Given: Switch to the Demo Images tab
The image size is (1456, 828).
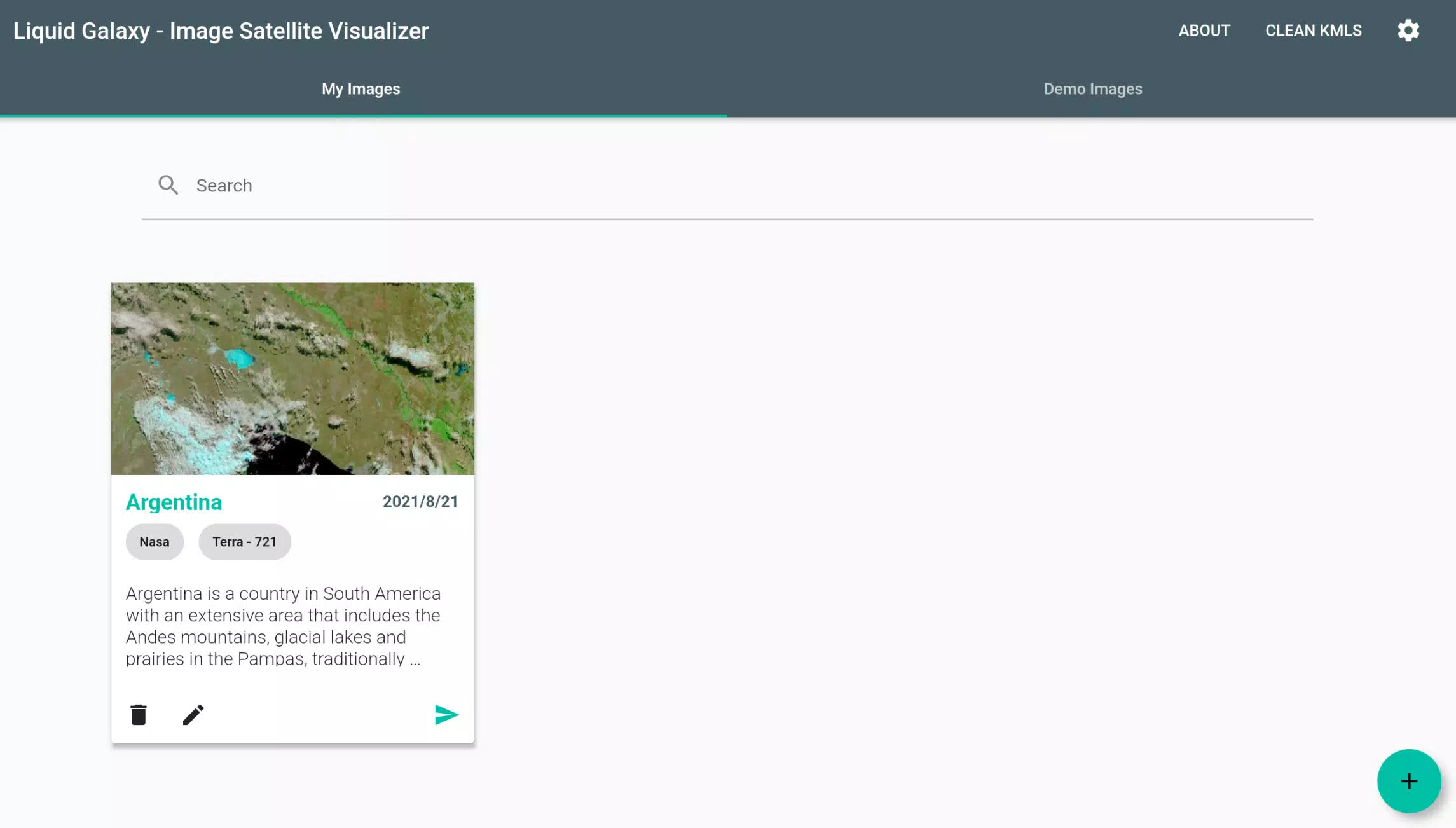Looking at the screenshot, I should coord(1093,89).
